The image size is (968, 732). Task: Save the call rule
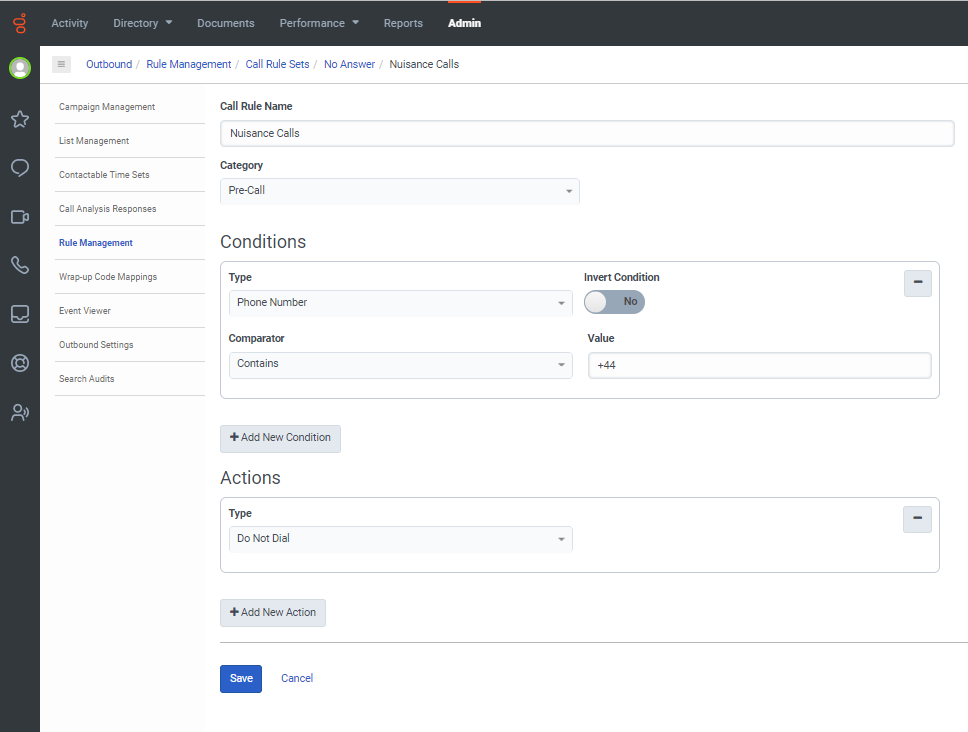point(241,678)
